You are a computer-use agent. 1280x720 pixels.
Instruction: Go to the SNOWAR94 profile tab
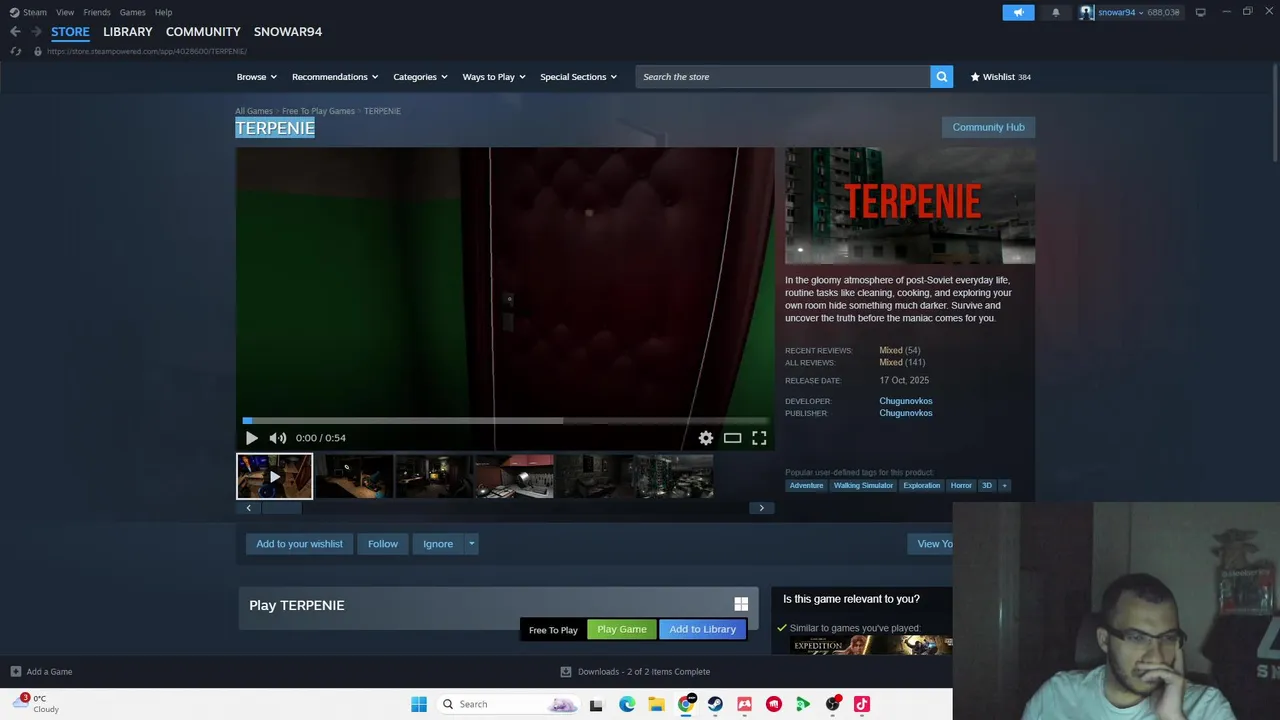point(288,32)
